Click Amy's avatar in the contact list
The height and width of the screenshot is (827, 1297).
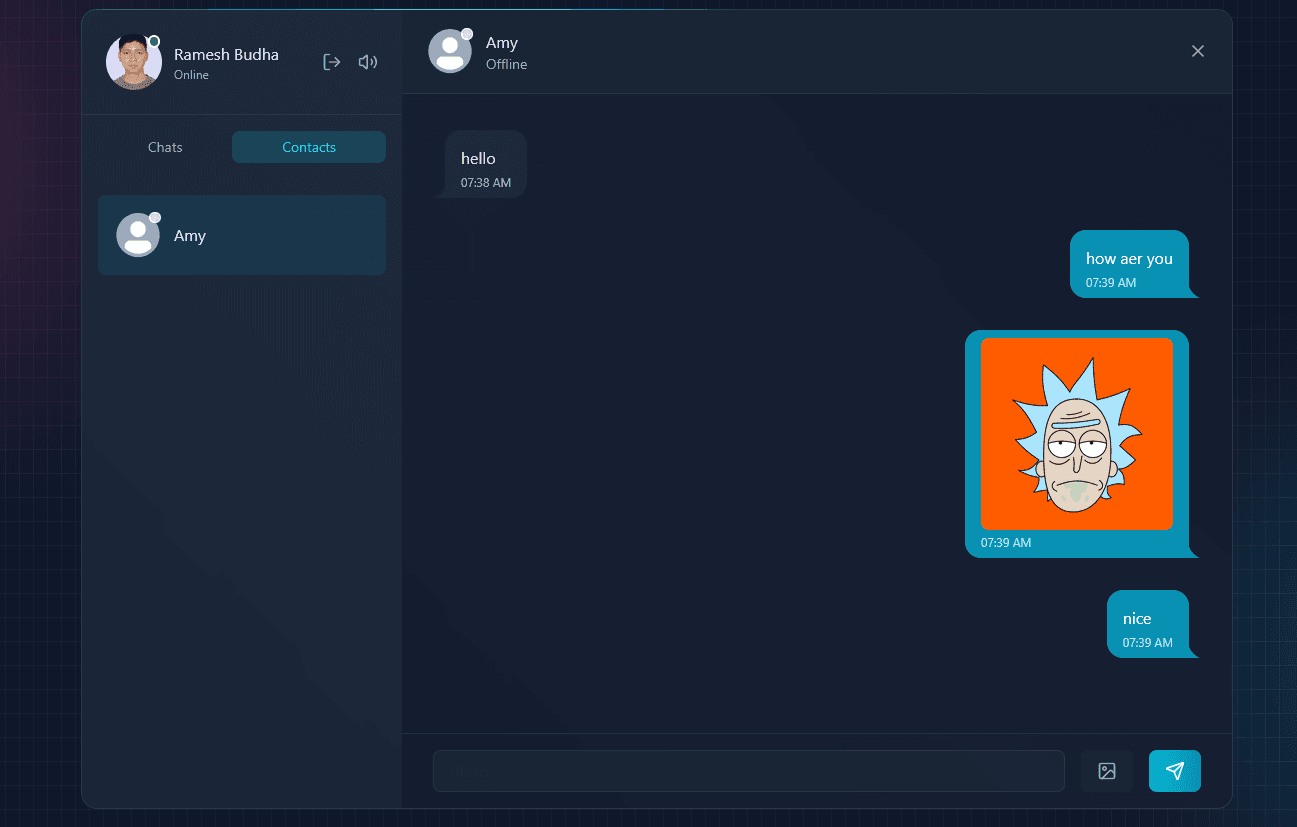(x=137, y=235)
